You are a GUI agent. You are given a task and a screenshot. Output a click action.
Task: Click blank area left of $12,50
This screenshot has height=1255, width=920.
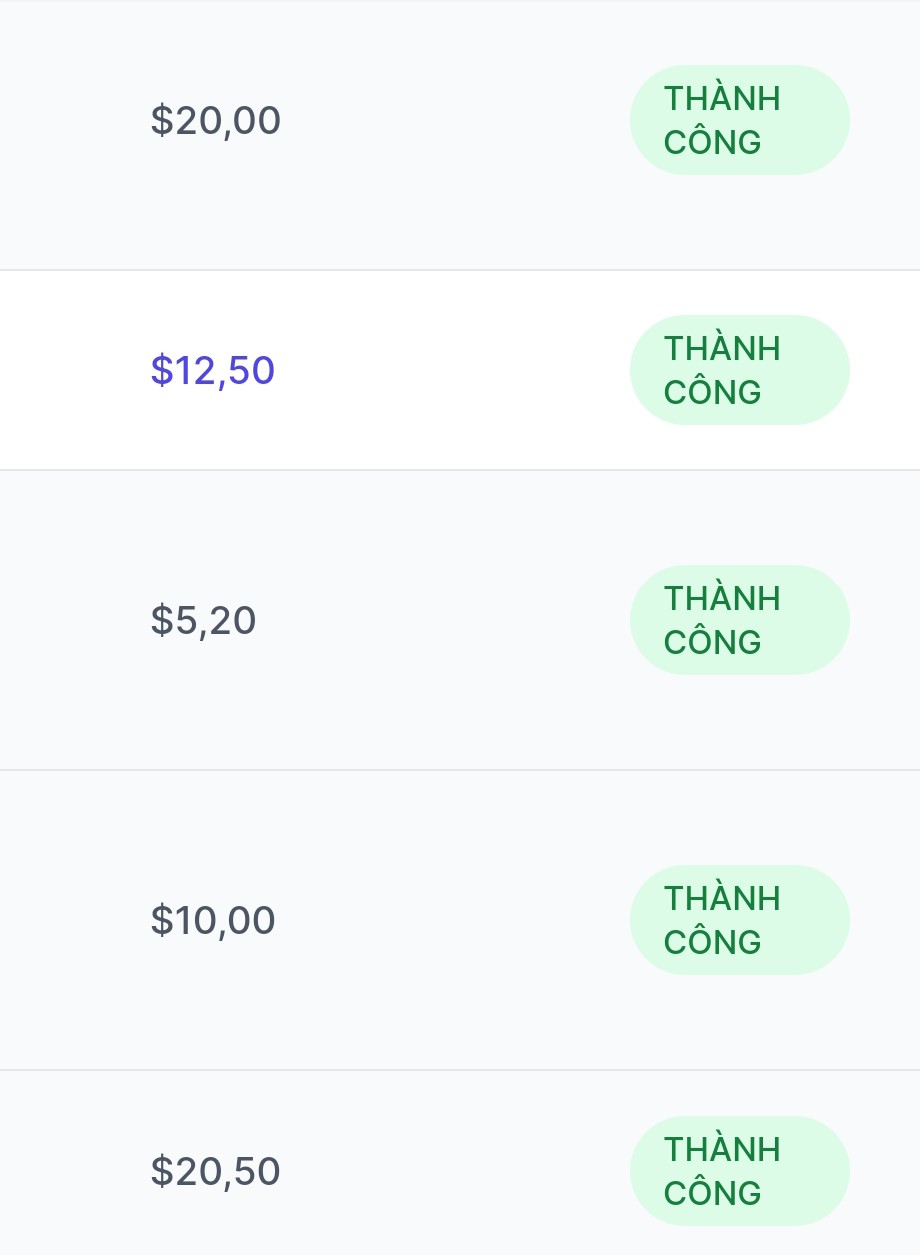click(70, 371)
